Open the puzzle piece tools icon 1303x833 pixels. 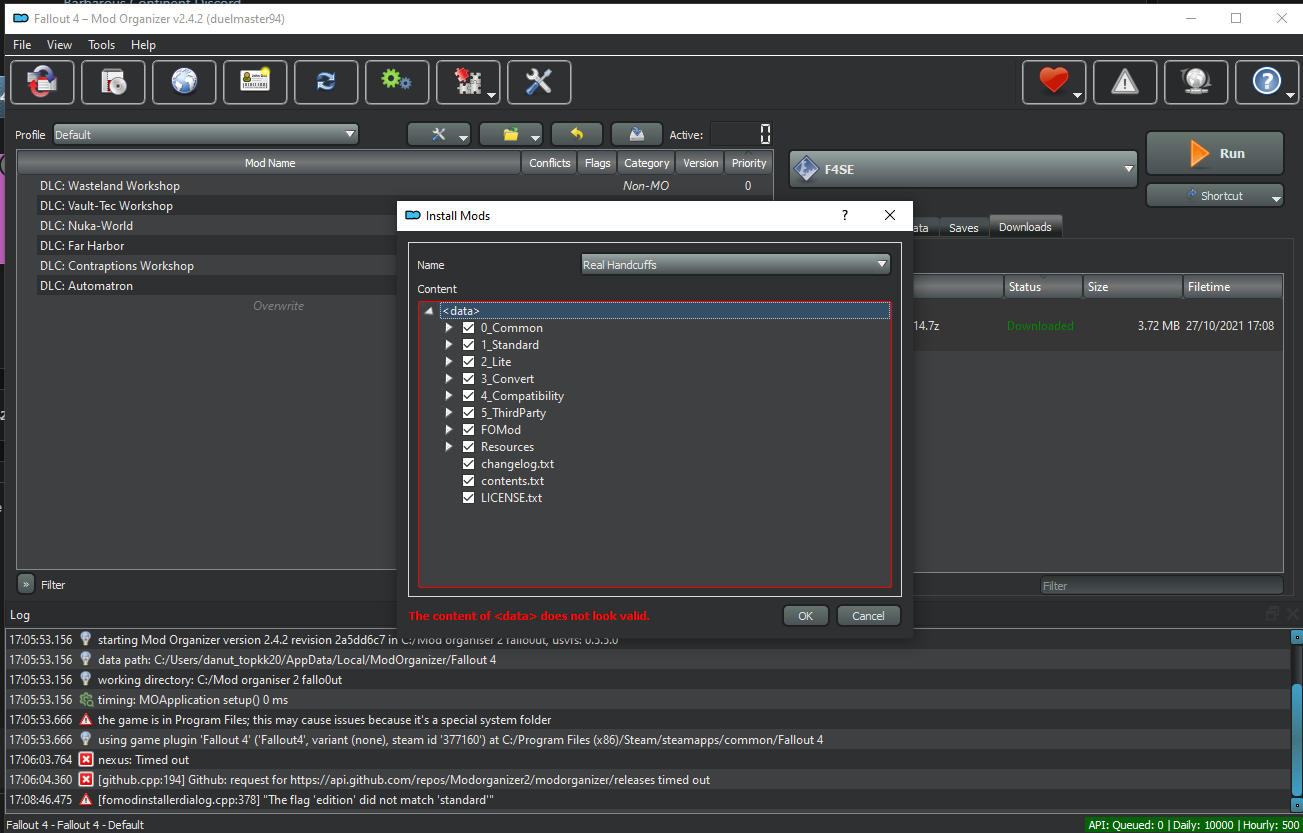coord(468,82)
